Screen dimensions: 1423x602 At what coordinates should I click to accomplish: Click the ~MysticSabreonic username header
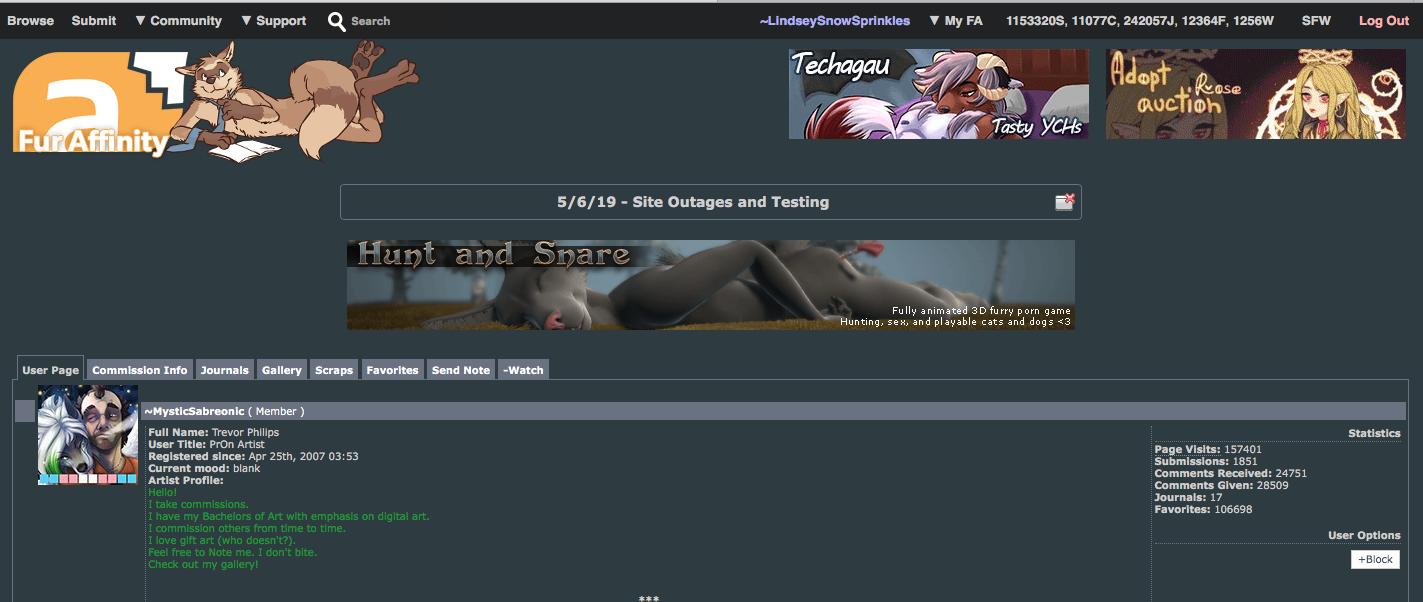(194, 411)
